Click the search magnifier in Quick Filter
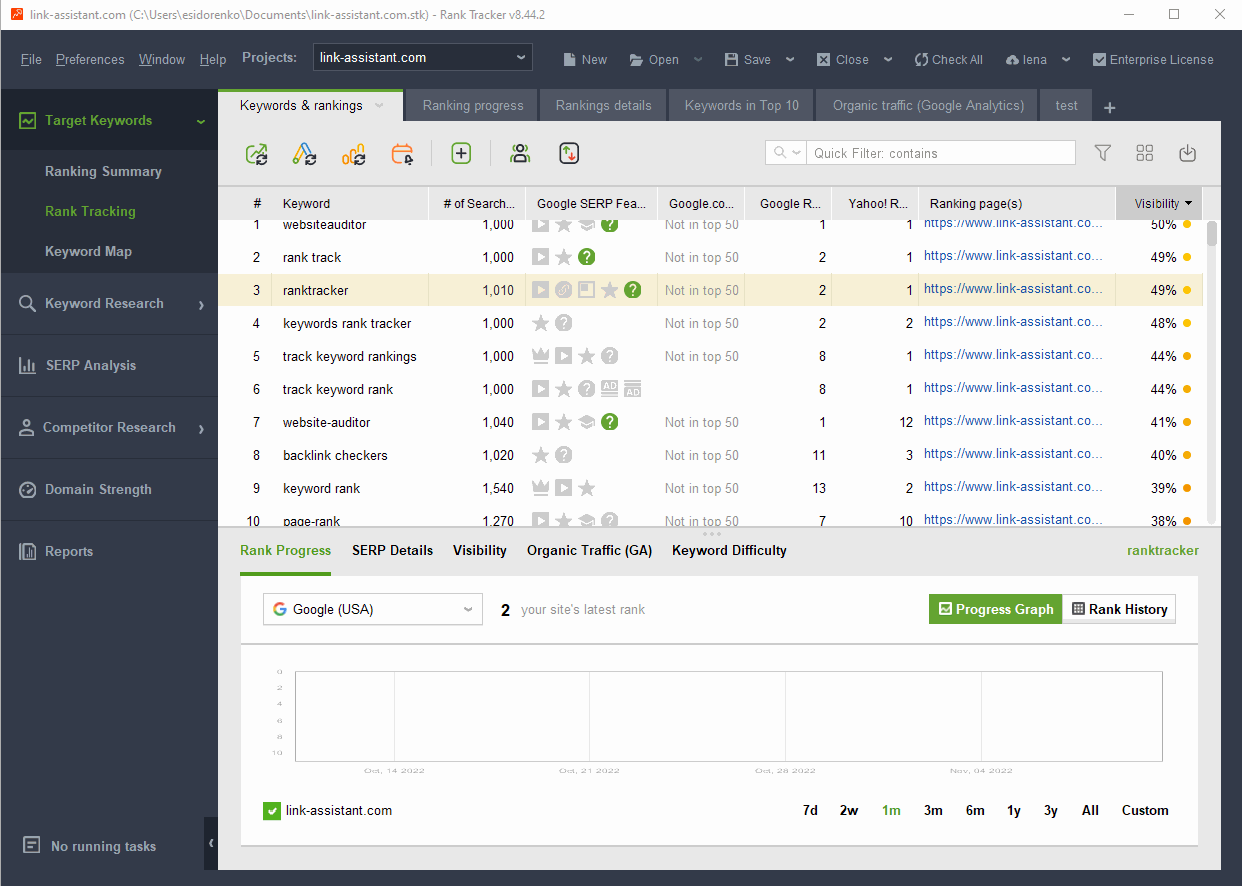 pos(780,153)
